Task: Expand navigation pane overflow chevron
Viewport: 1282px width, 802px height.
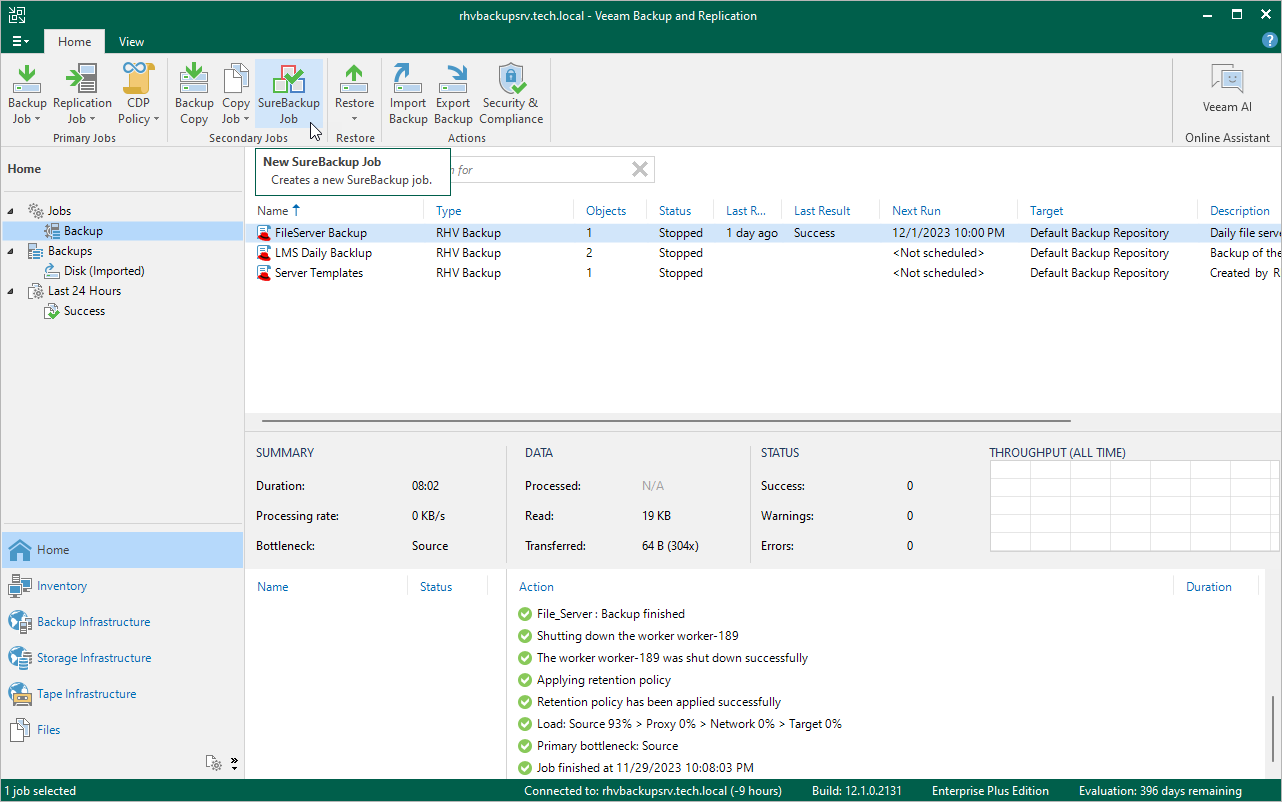Action: point(234,763)
